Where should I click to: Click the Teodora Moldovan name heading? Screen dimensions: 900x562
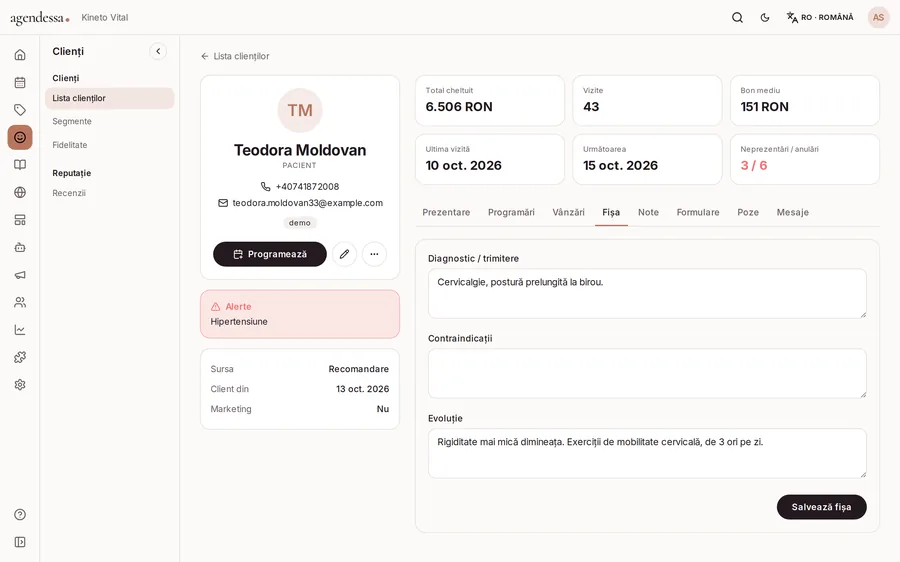[x=300, y=150]
